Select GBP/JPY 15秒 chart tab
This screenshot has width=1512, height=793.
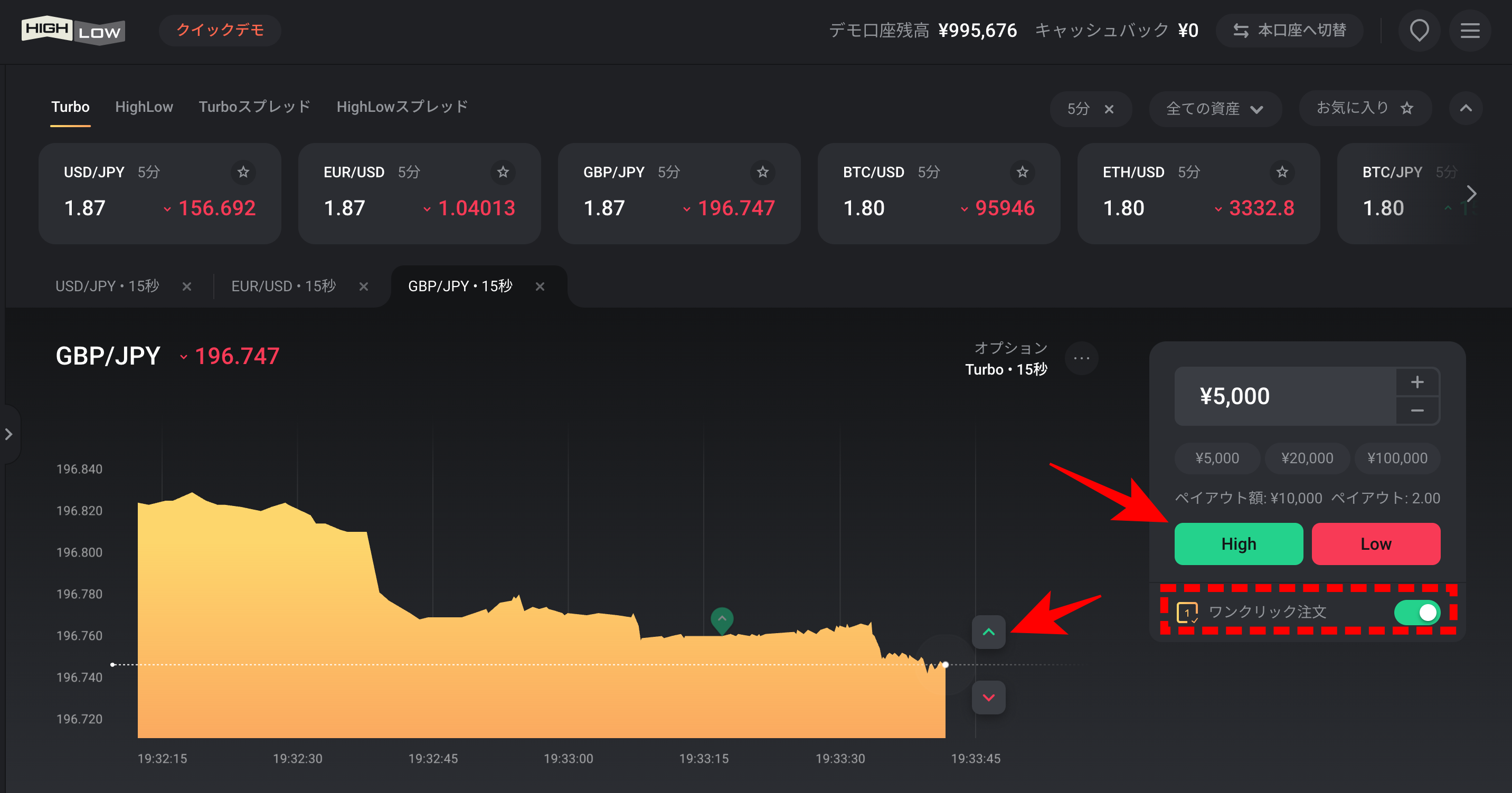[460, 286]
